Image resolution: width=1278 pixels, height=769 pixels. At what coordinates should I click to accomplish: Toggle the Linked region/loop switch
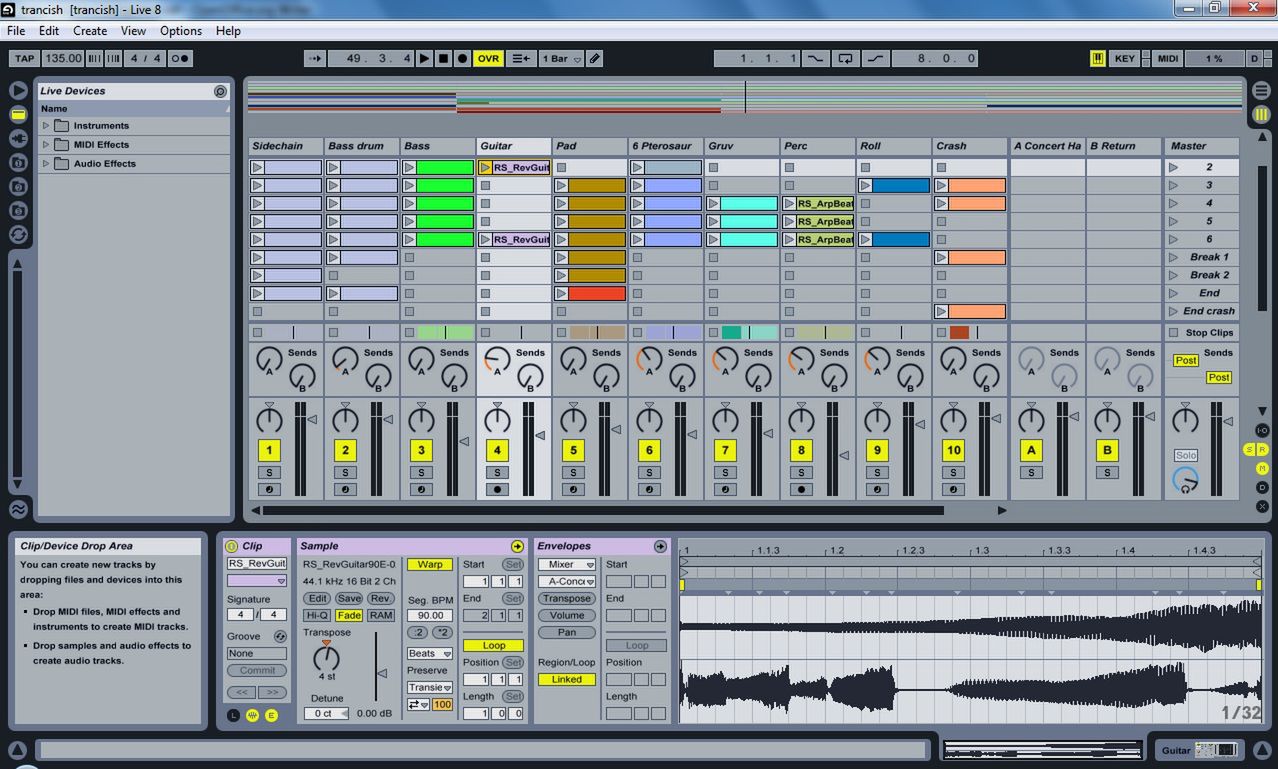(x=566, y=679)
